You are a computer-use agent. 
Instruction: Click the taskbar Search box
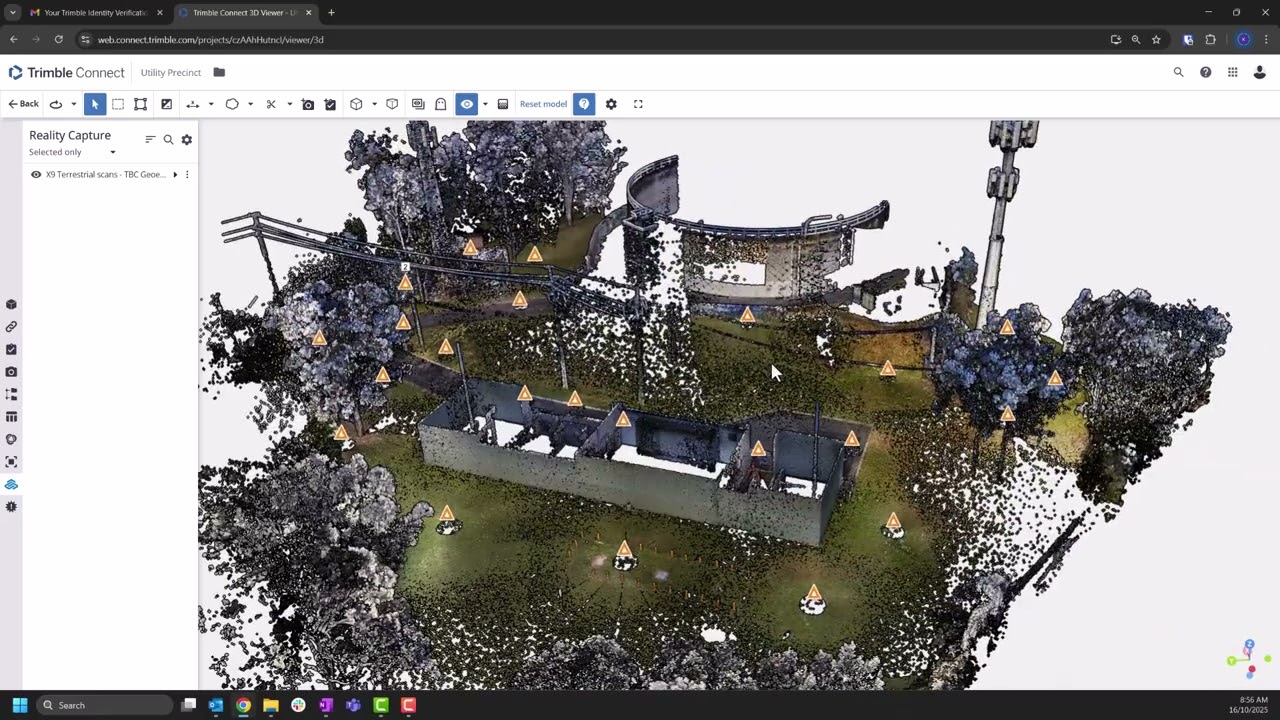tap(105, 705)
